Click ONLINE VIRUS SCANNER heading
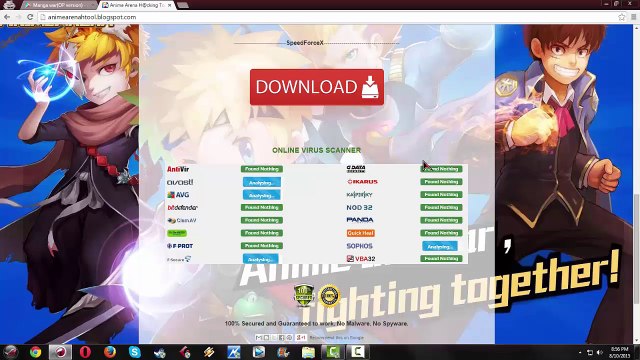640x360 pixels. 316,150
